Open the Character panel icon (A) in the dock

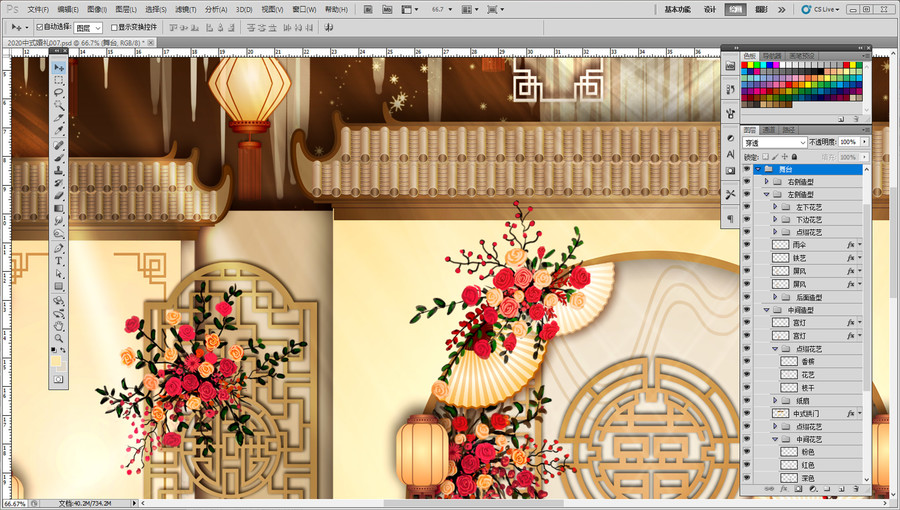730,154
